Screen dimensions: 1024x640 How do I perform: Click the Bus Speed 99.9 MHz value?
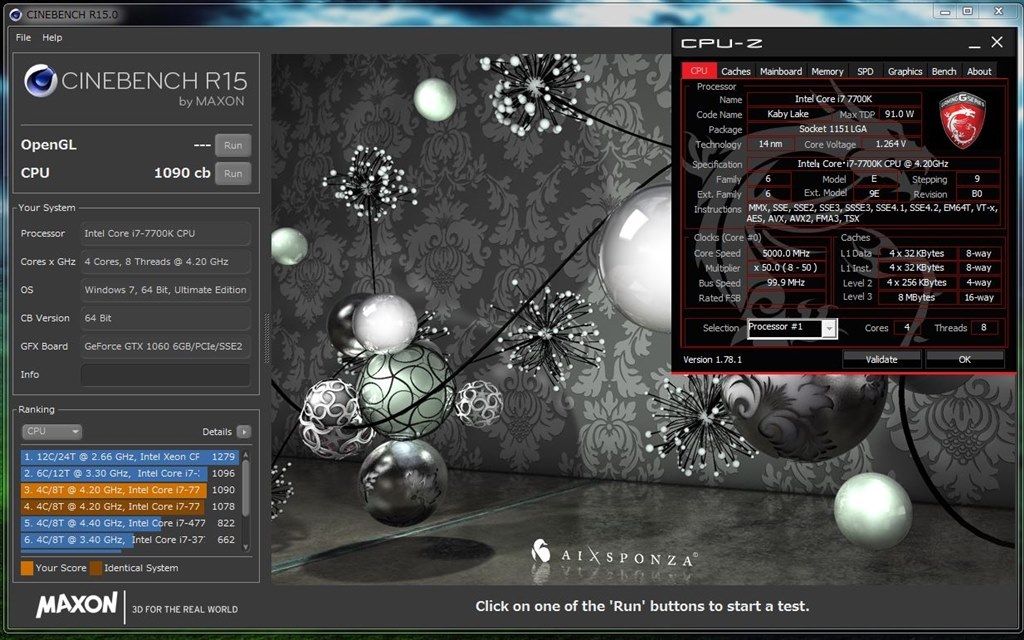click(x=786, y=283)
